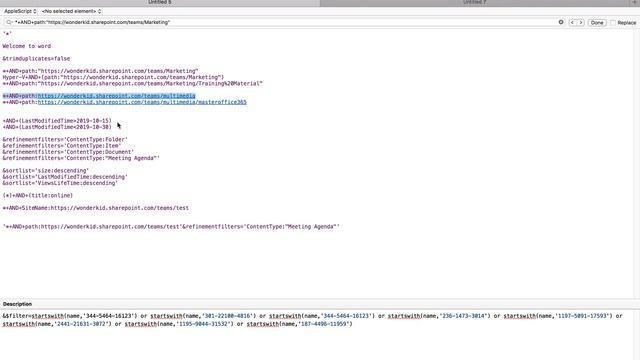The width and height of the screenshot is (640, 360).
Task: Click the '2441-21631-3072' startswith entry
Action: 57,324
